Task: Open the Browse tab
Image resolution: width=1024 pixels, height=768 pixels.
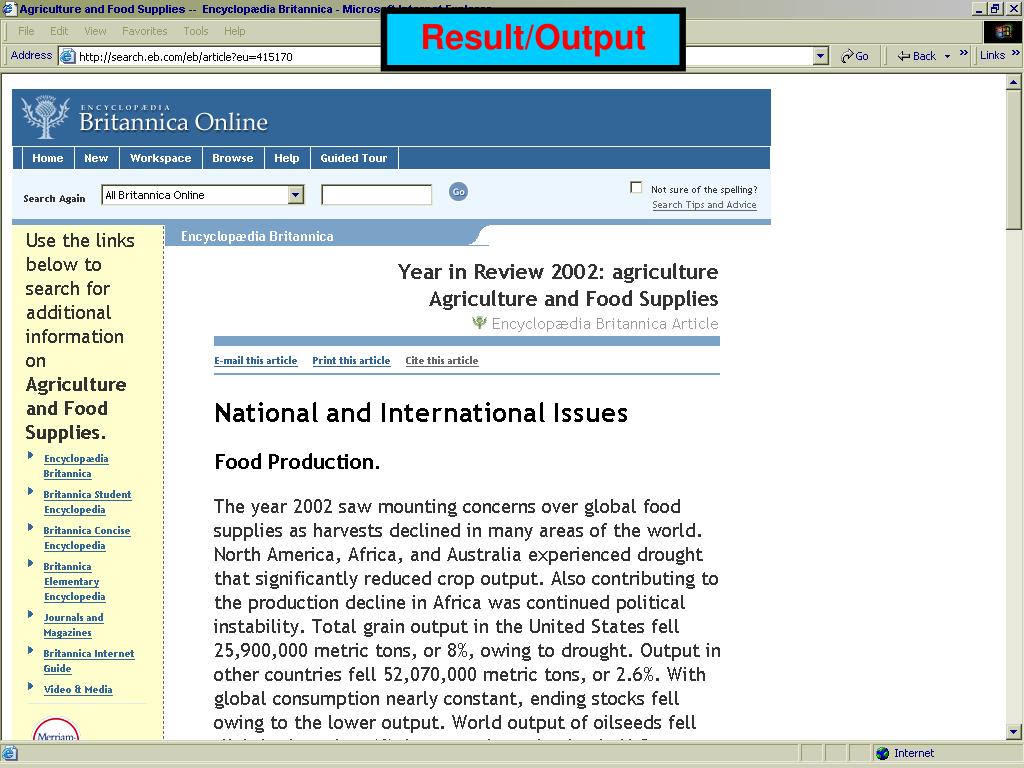Action: point(232,158)
